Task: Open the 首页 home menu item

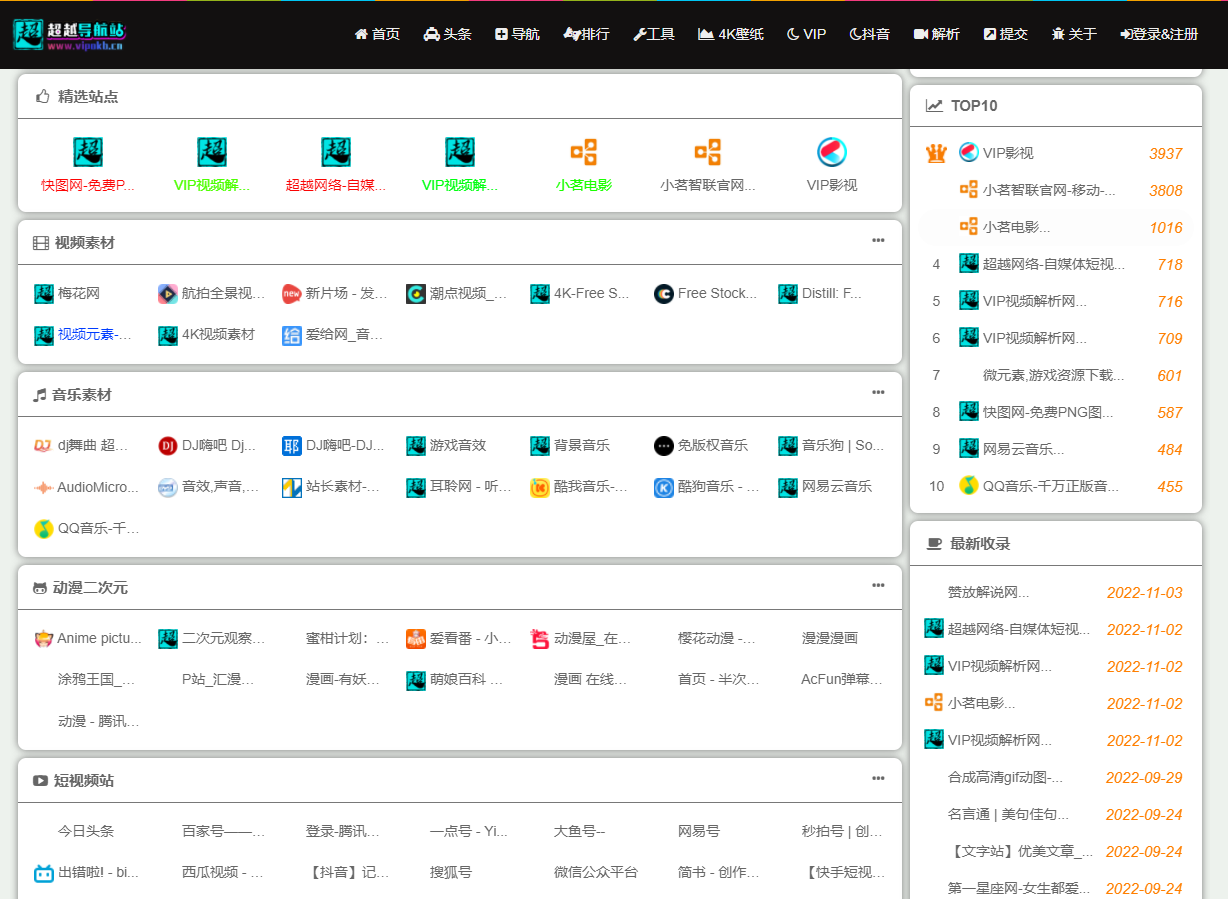Action: [x=377, y=34]
